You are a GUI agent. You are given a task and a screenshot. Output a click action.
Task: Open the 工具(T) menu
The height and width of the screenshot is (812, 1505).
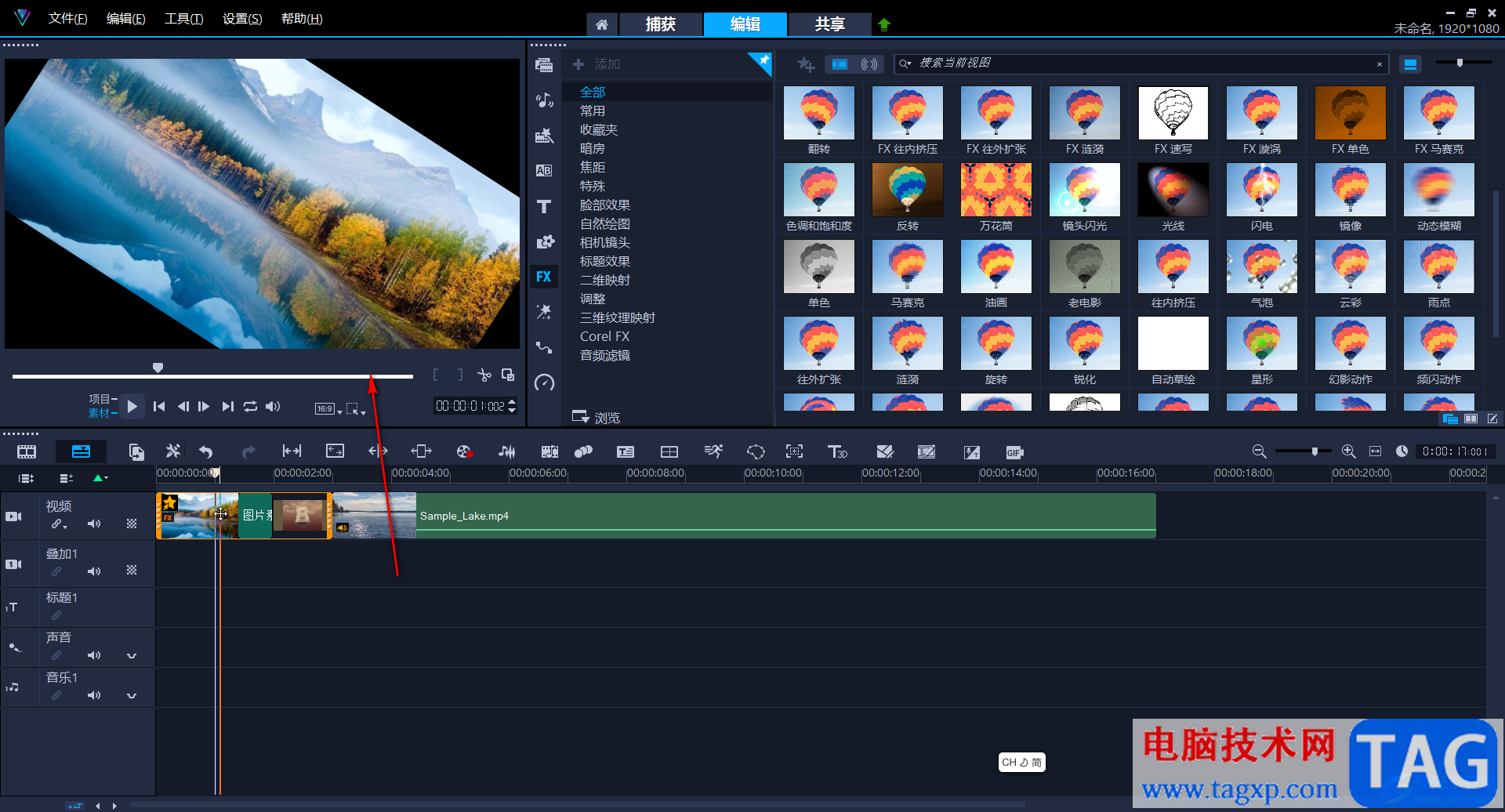click(x=184, y=19)
